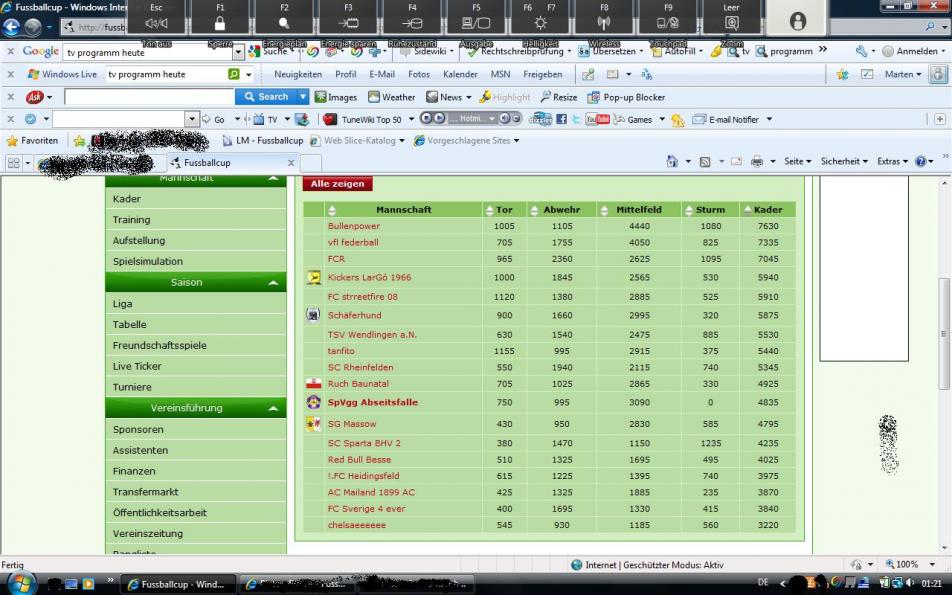Viewport: 952px width, 595px height.
Task: Click the Kickers LarGö 1966 club crest
Action: [314, 277]
